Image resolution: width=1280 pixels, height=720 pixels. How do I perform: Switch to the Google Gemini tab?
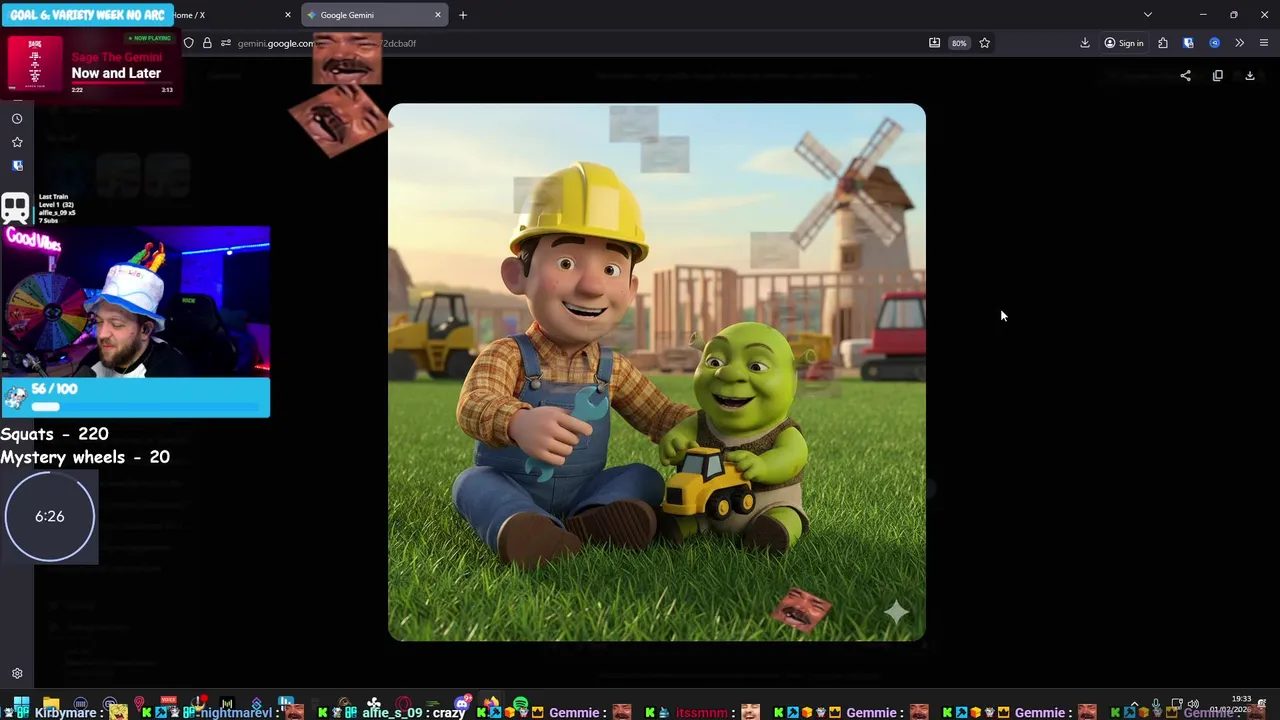(374, 15)
